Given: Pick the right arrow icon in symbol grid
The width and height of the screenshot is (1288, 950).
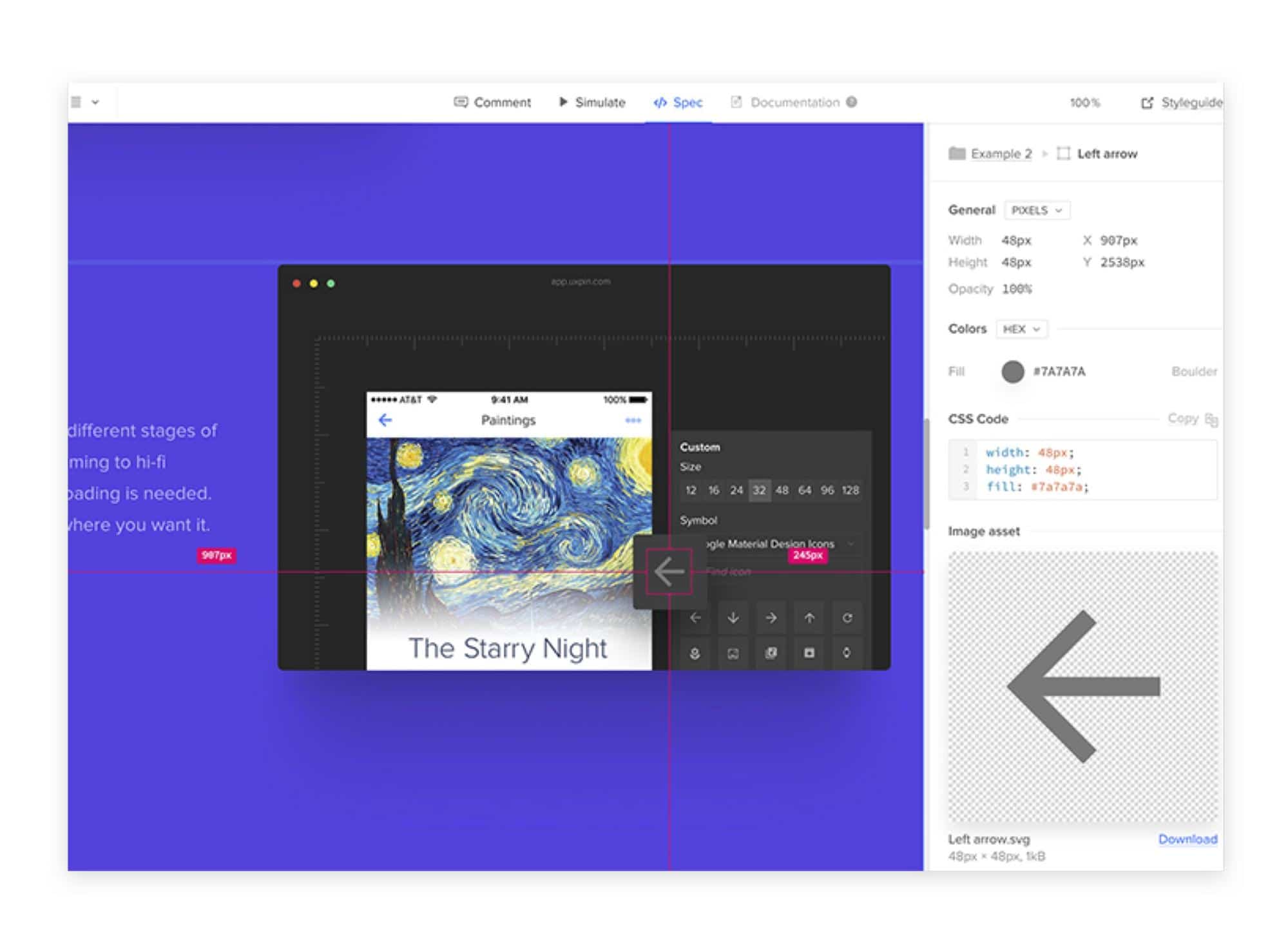Looking at the screenshot, I should 771,618.
